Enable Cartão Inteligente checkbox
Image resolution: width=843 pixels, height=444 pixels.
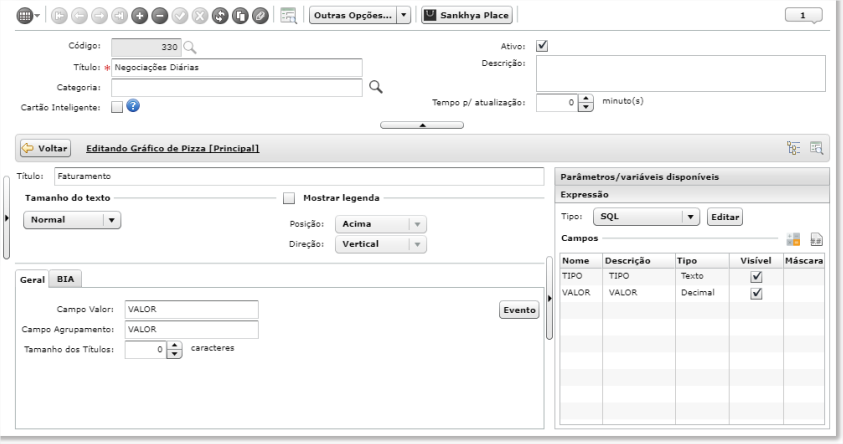click(117, 107)
